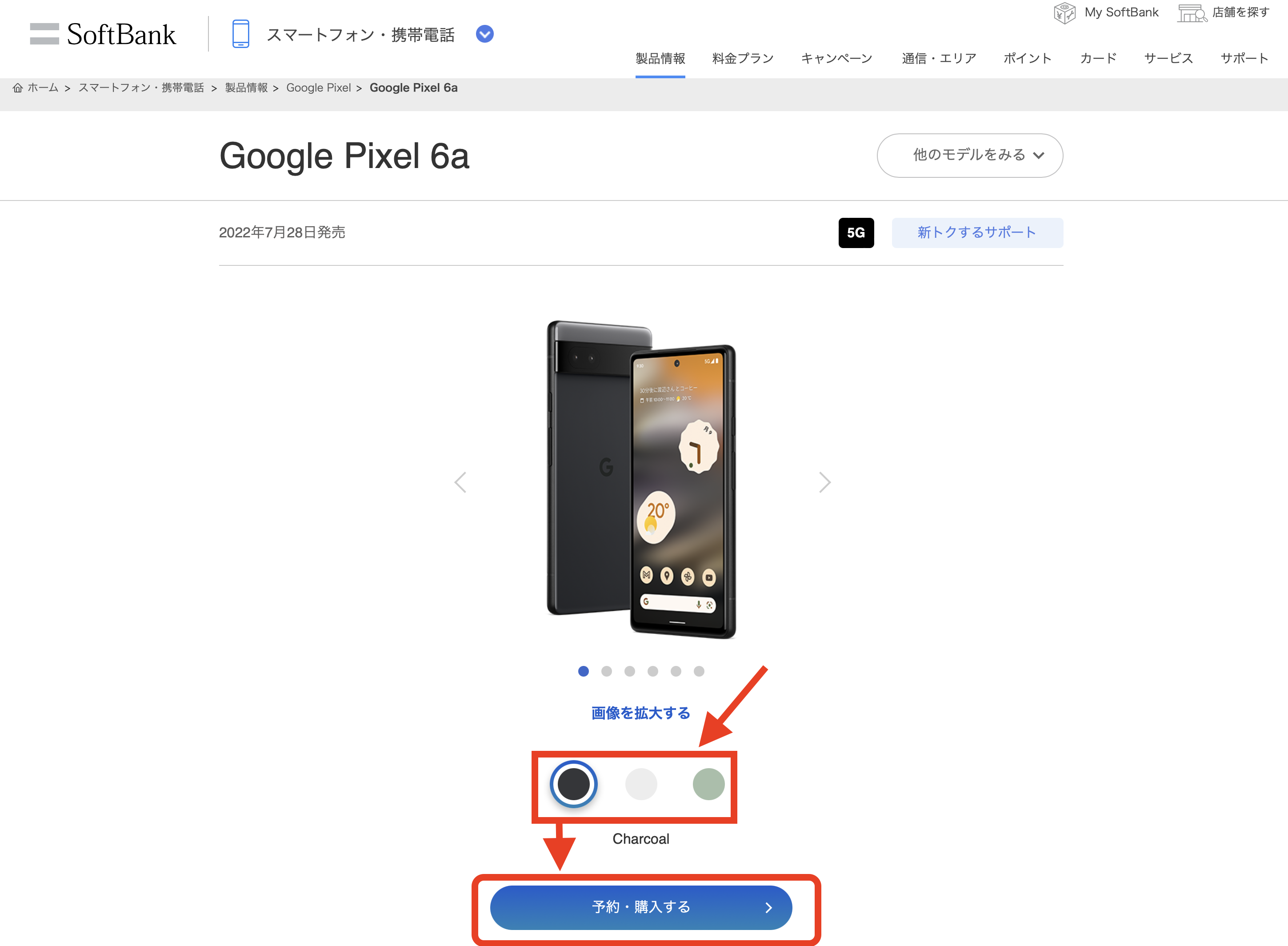Select the green Sage color option
Screen dimensions: 1288x946
(x=709, y=784)
